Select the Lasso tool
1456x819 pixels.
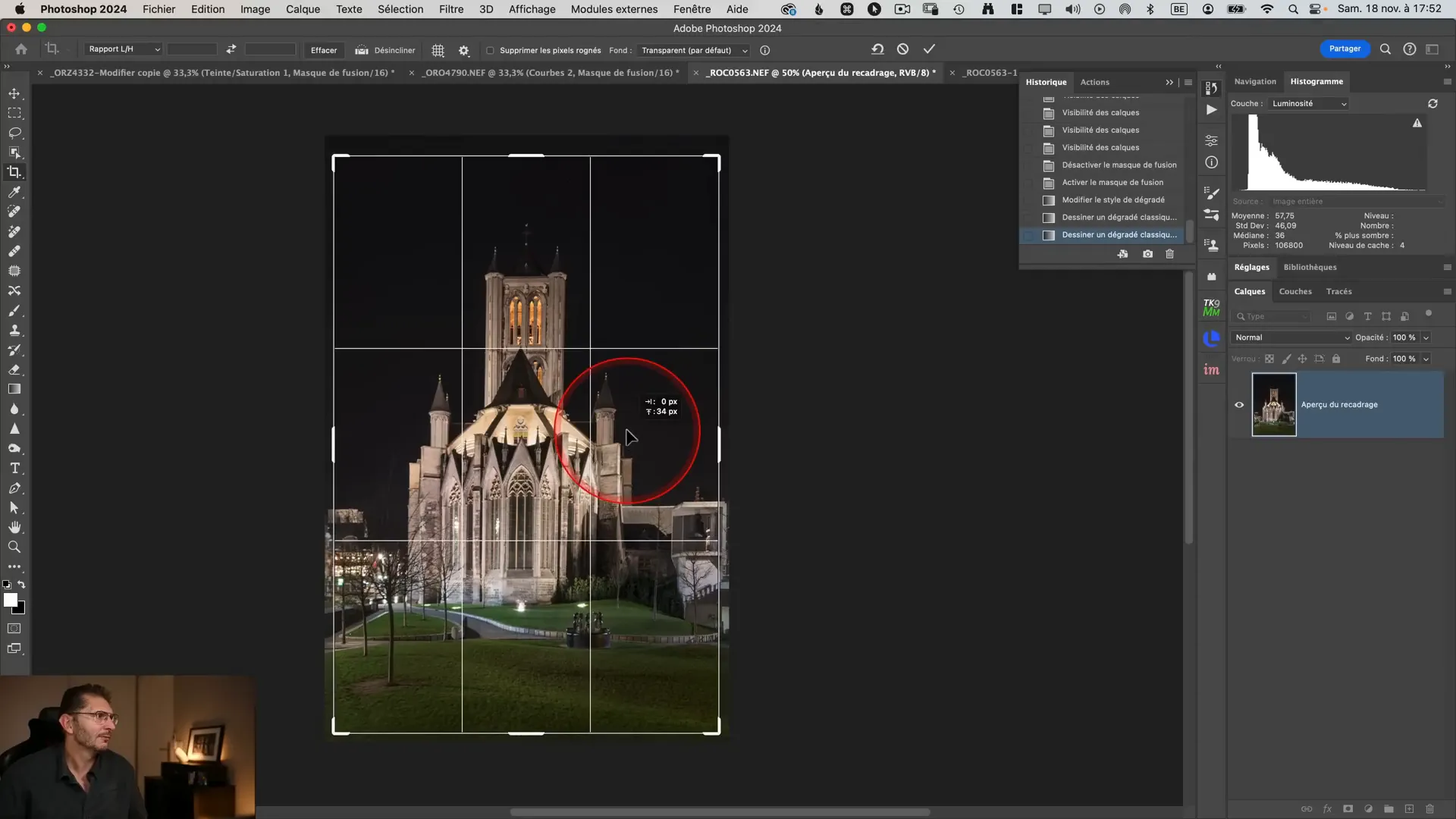pos(14,133)
